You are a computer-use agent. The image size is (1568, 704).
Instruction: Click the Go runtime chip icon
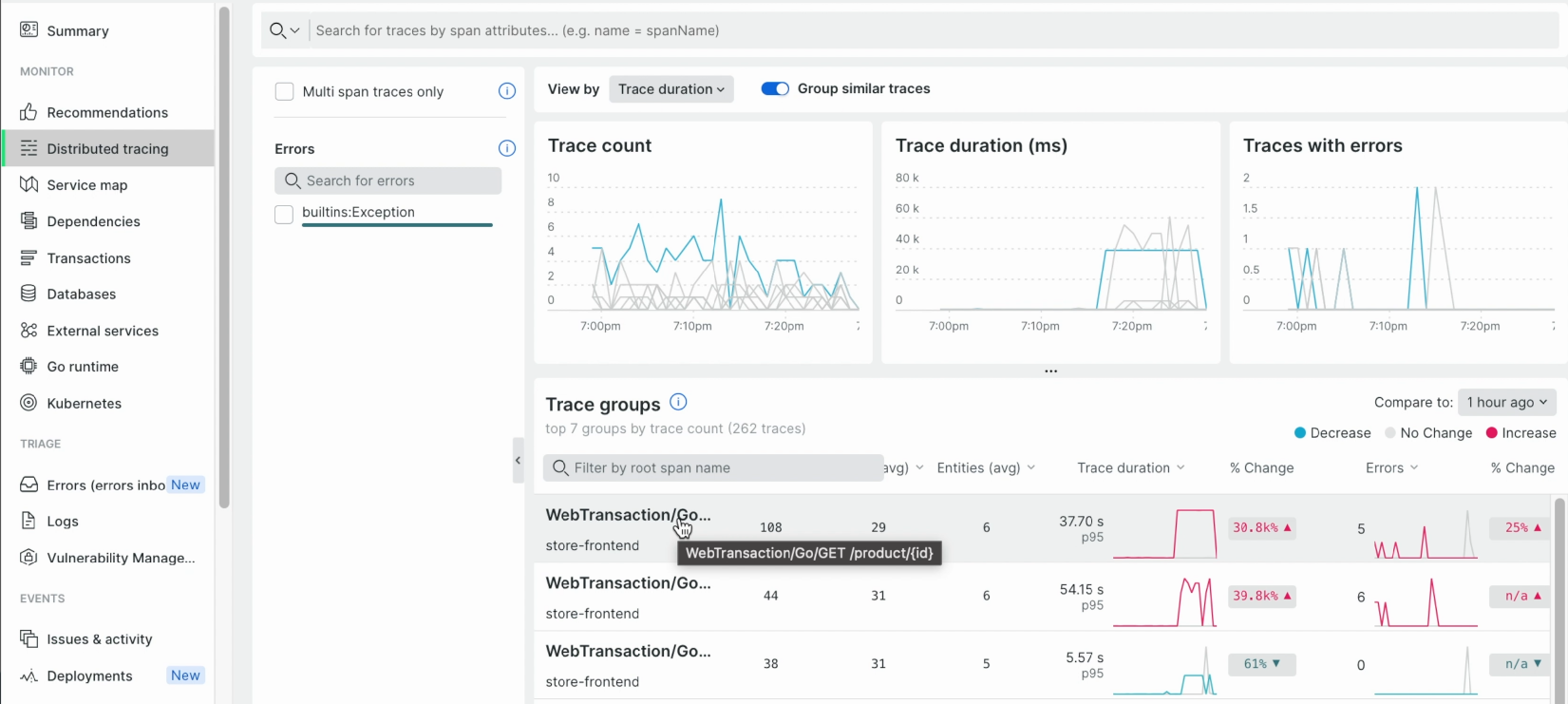point(28,366)
